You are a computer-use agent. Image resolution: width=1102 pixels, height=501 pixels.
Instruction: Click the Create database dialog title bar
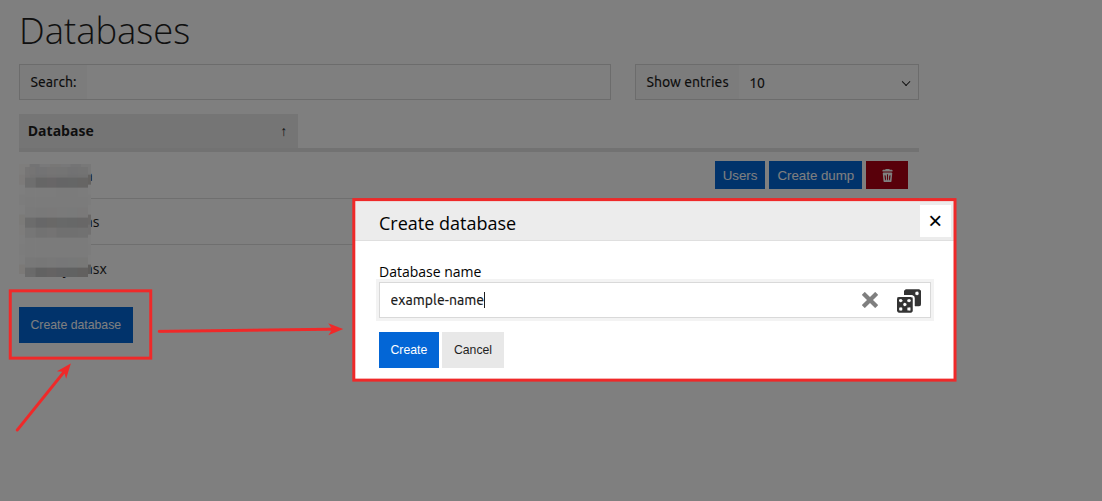point(640,223)
